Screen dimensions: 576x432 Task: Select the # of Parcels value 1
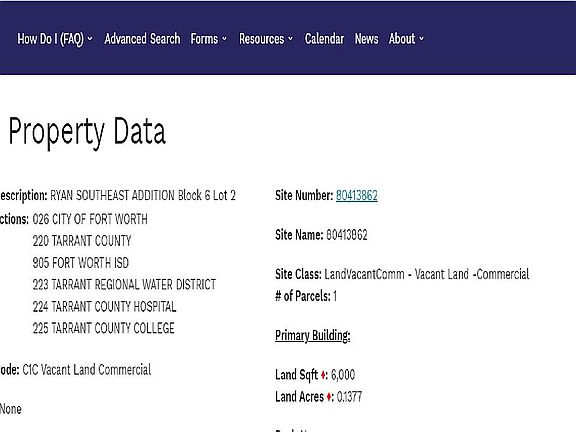[335, 296]
